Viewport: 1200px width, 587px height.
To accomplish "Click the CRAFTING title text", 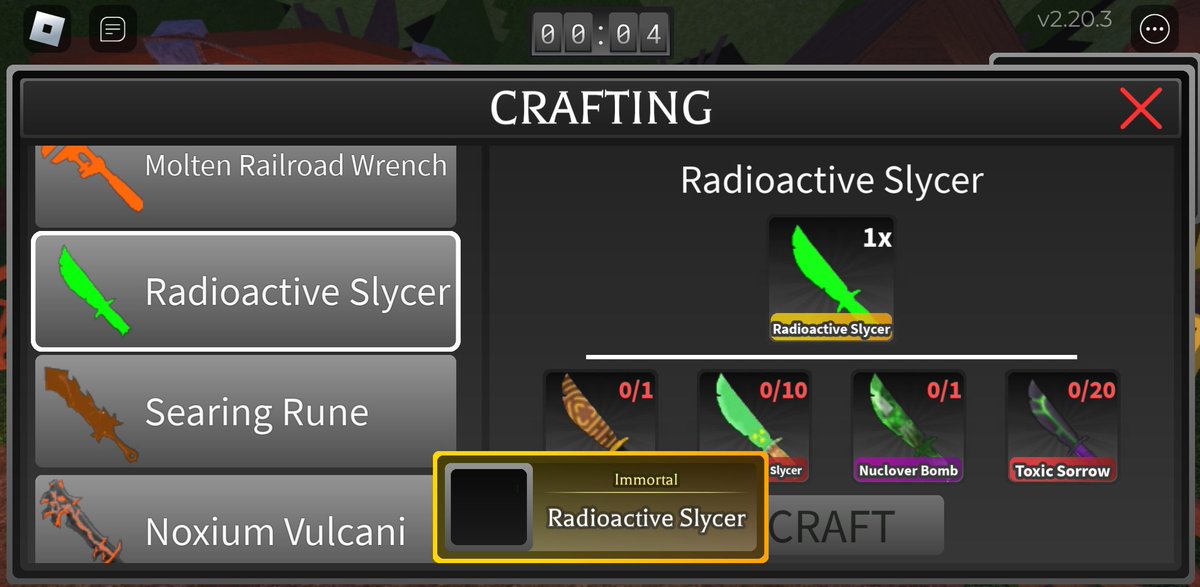I will (601, 107).
